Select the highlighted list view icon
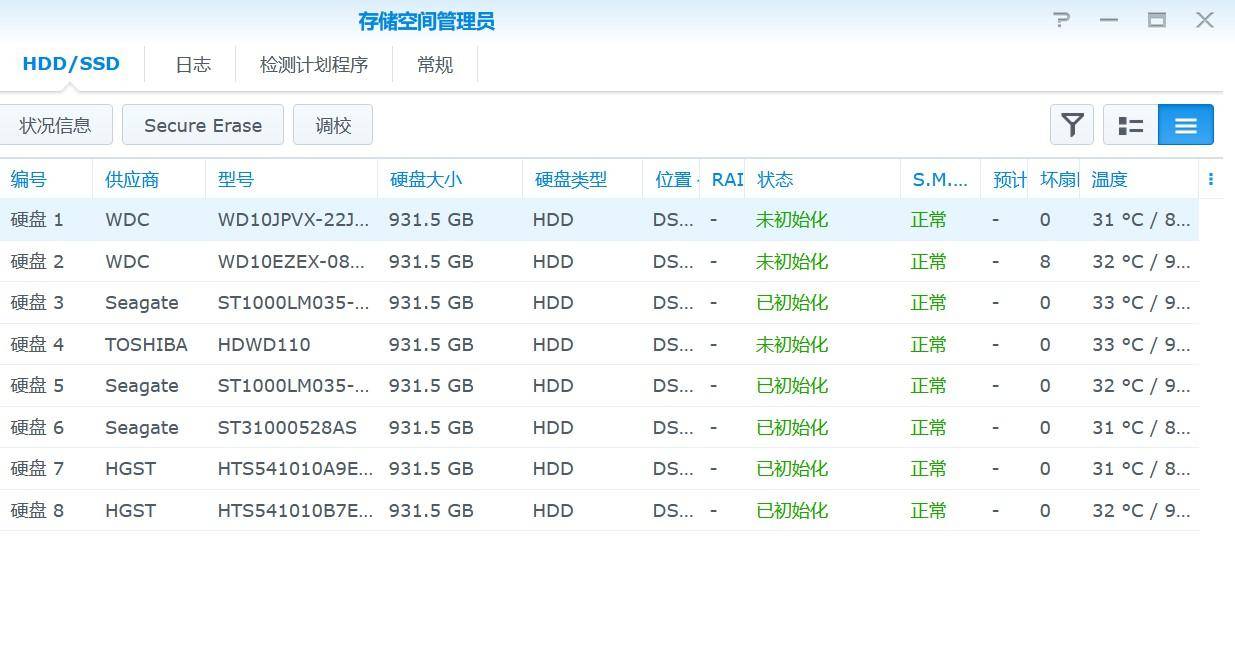Screen dimensions: 1235x652 [1185, 125]
